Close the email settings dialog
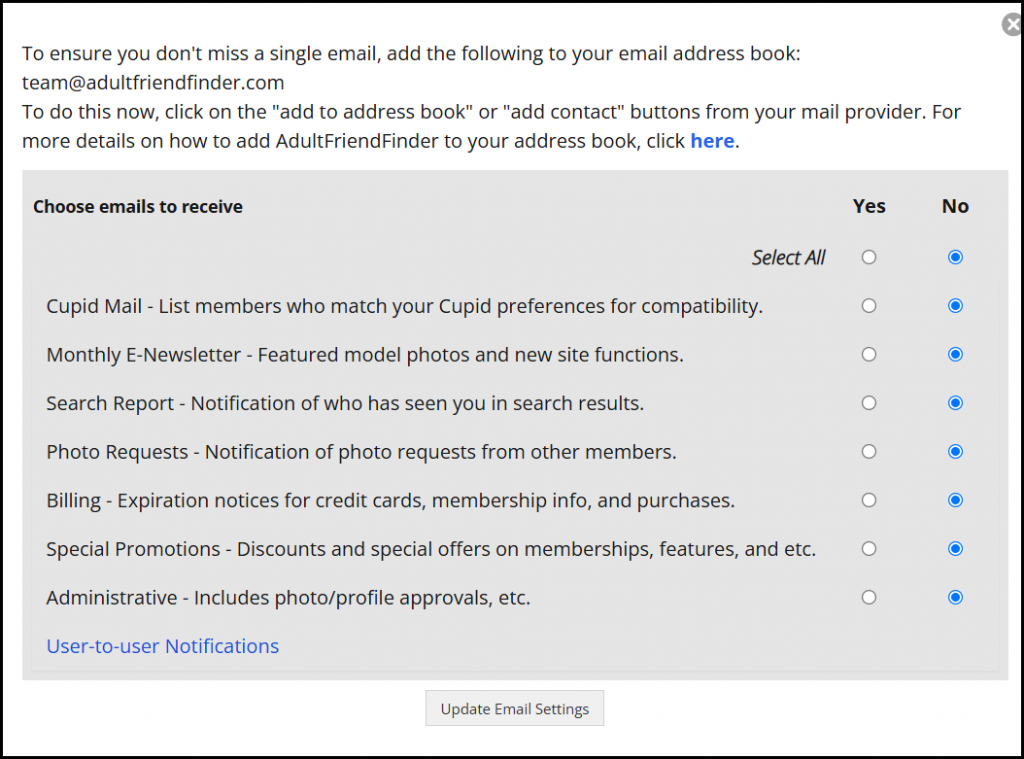The height and width of the screenshot is (759, 1024). [1013, 25]
